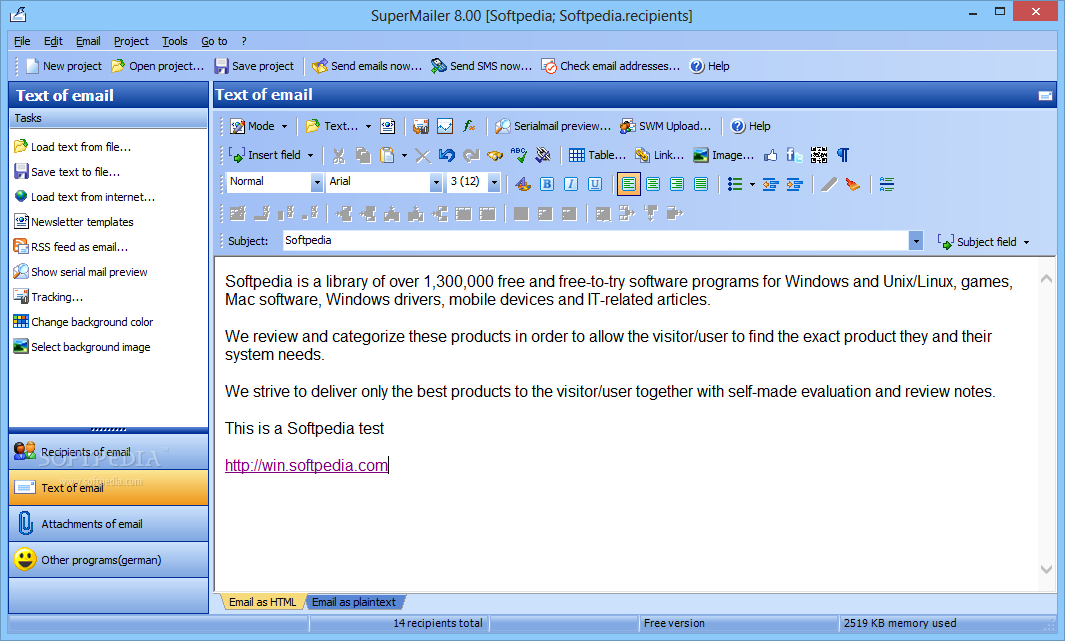Screen dimensions: 1065x641
Task: Toggle Underline formatting
Action: point(595,185)
